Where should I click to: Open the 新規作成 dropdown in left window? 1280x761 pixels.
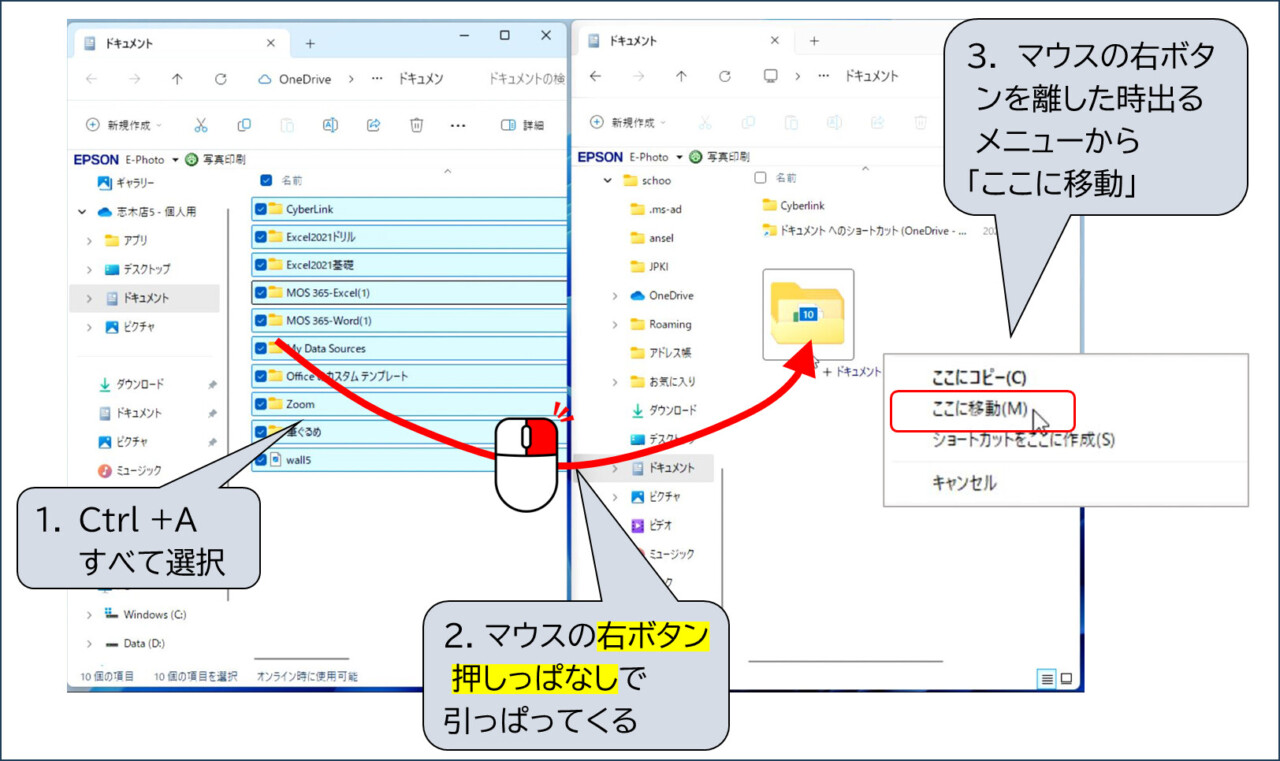click(124, 125)
